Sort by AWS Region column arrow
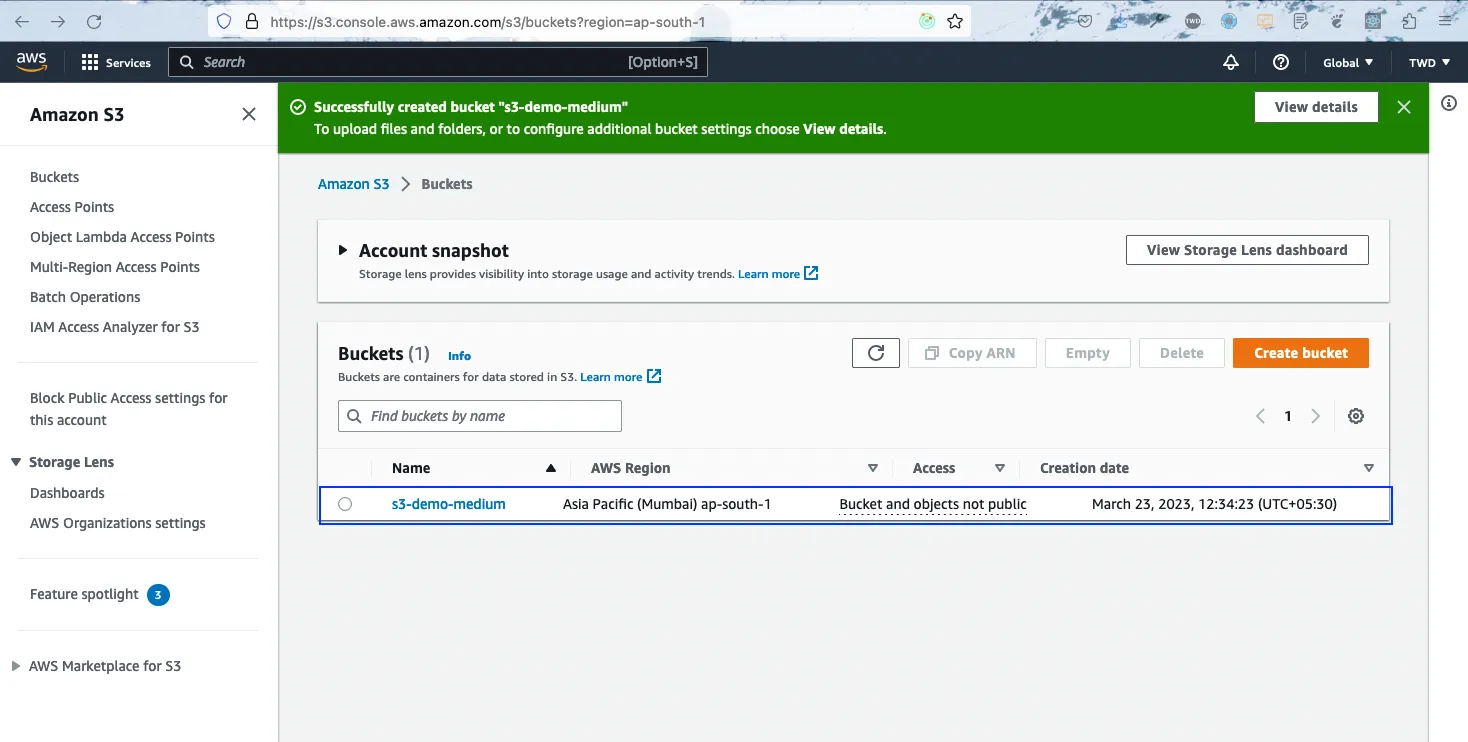1468x742 pixels. (873, 468)
